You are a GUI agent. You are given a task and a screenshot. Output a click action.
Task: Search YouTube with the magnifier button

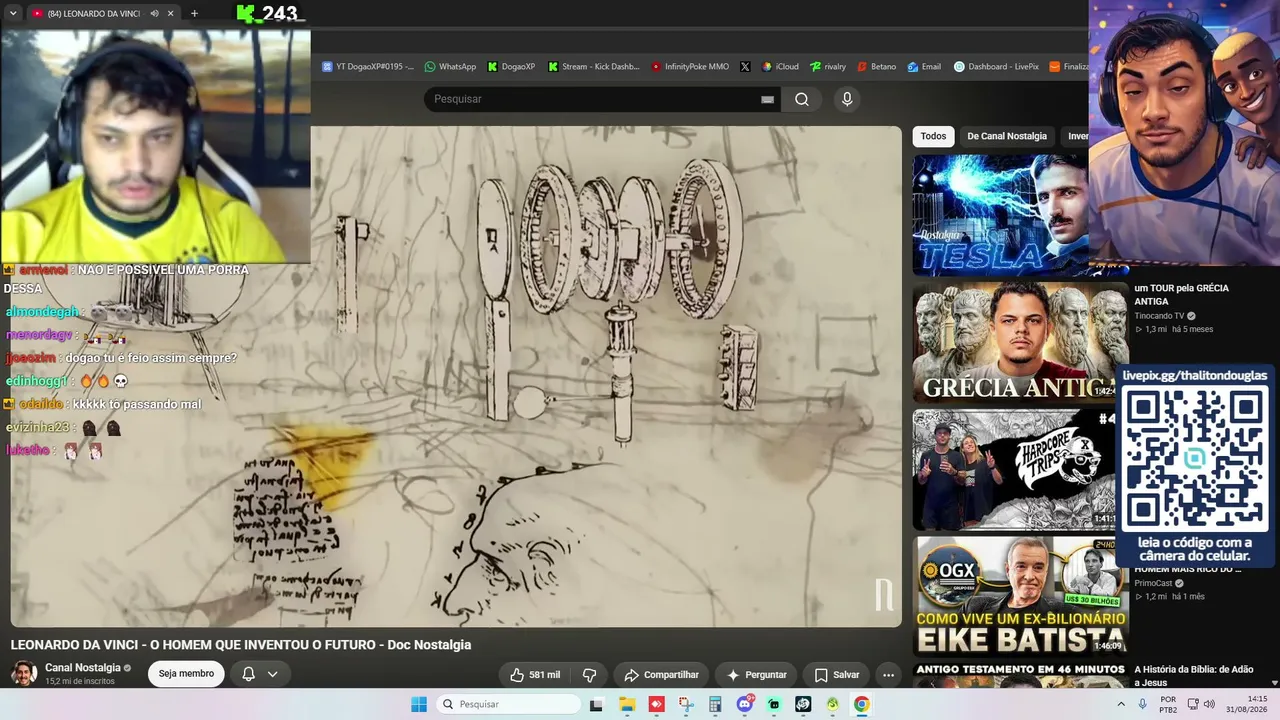coord(802,99)
